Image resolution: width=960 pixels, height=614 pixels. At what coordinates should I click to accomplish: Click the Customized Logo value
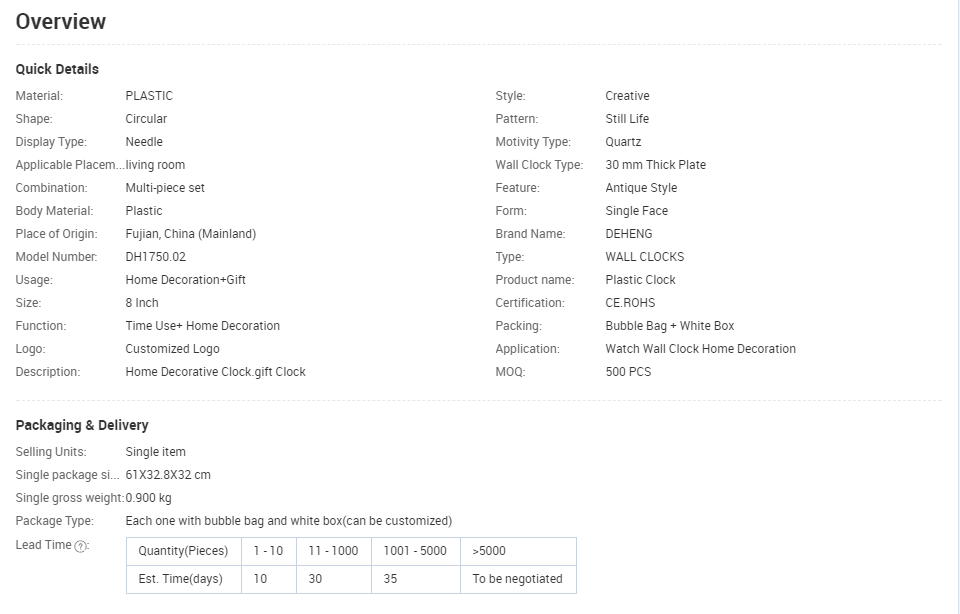172,349
